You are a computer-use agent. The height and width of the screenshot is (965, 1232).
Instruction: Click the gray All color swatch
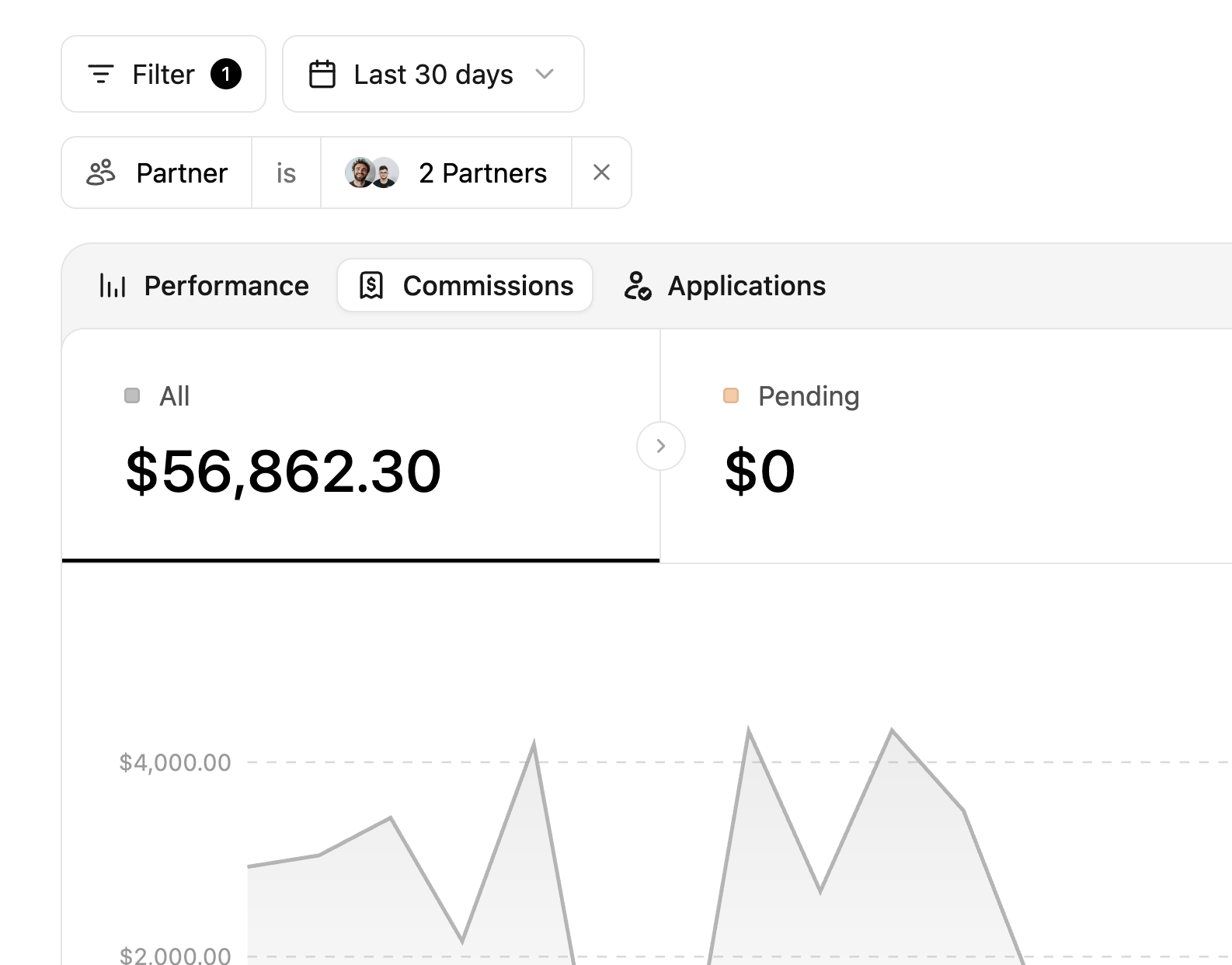point(132,396)
